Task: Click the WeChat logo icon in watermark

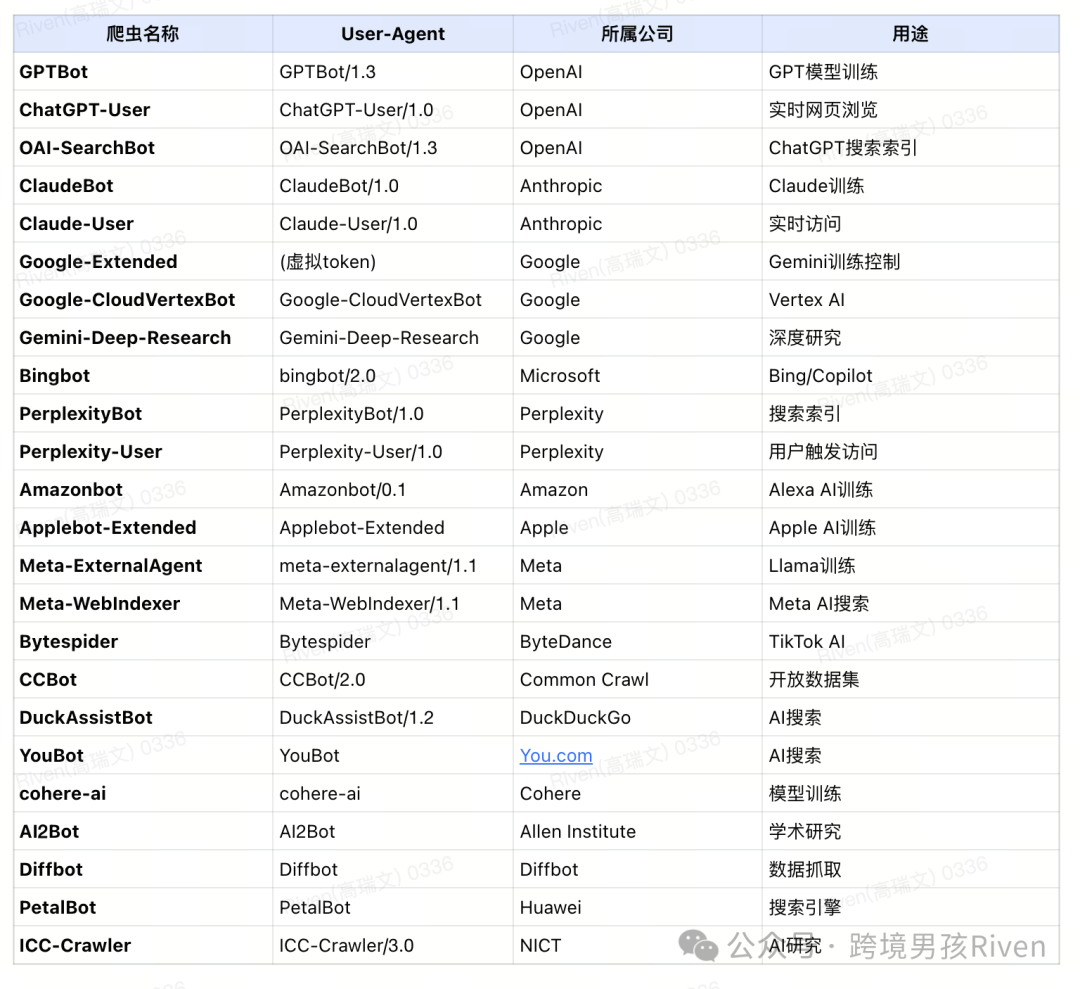Action: tap(698, 945)
